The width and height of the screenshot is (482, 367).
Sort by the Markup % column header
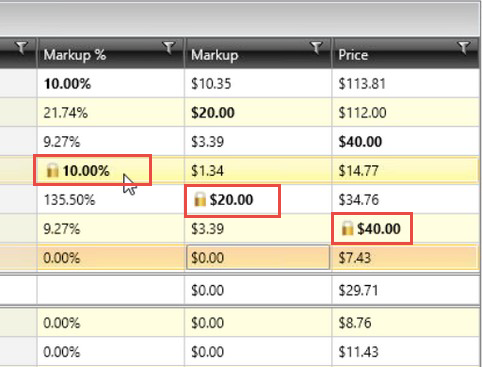tap(75, 55)
